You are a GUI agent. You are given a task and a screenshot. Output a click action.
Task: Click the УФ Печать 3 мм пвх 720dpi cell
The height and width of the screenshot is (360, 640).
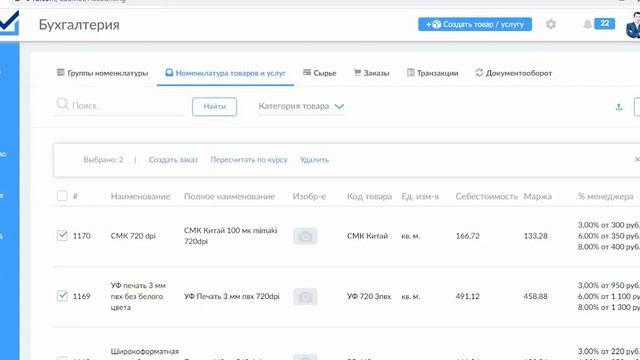click(x=232, y=296)
